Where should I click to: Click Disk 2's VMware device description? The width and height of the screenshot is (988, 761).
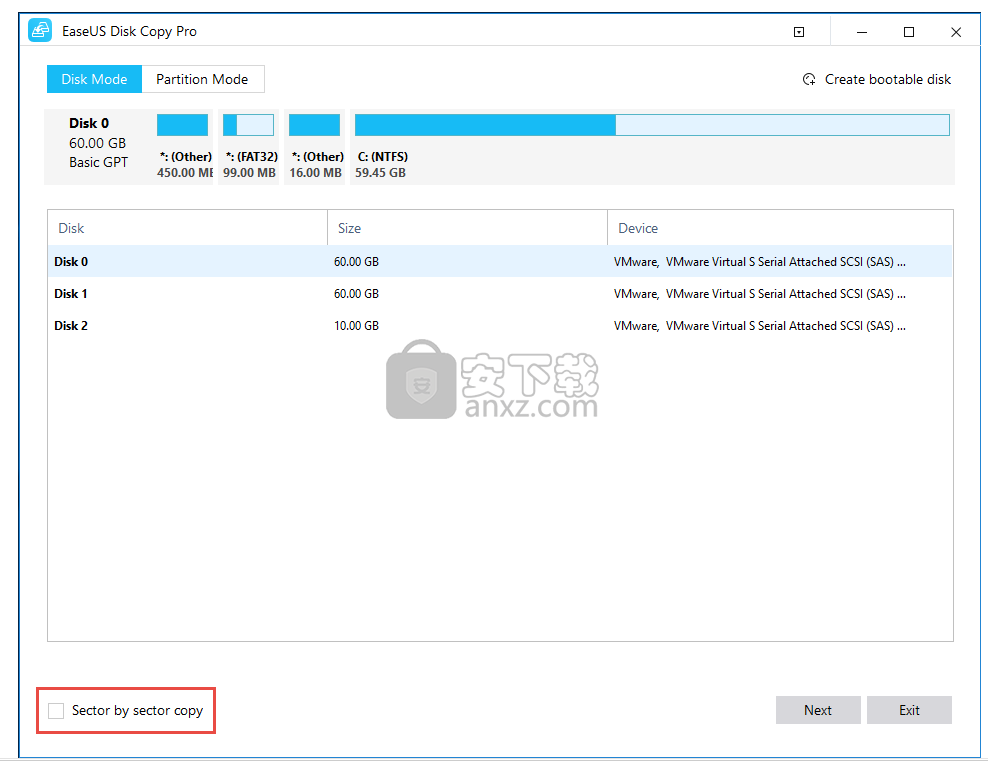click(x=760, y=326)
